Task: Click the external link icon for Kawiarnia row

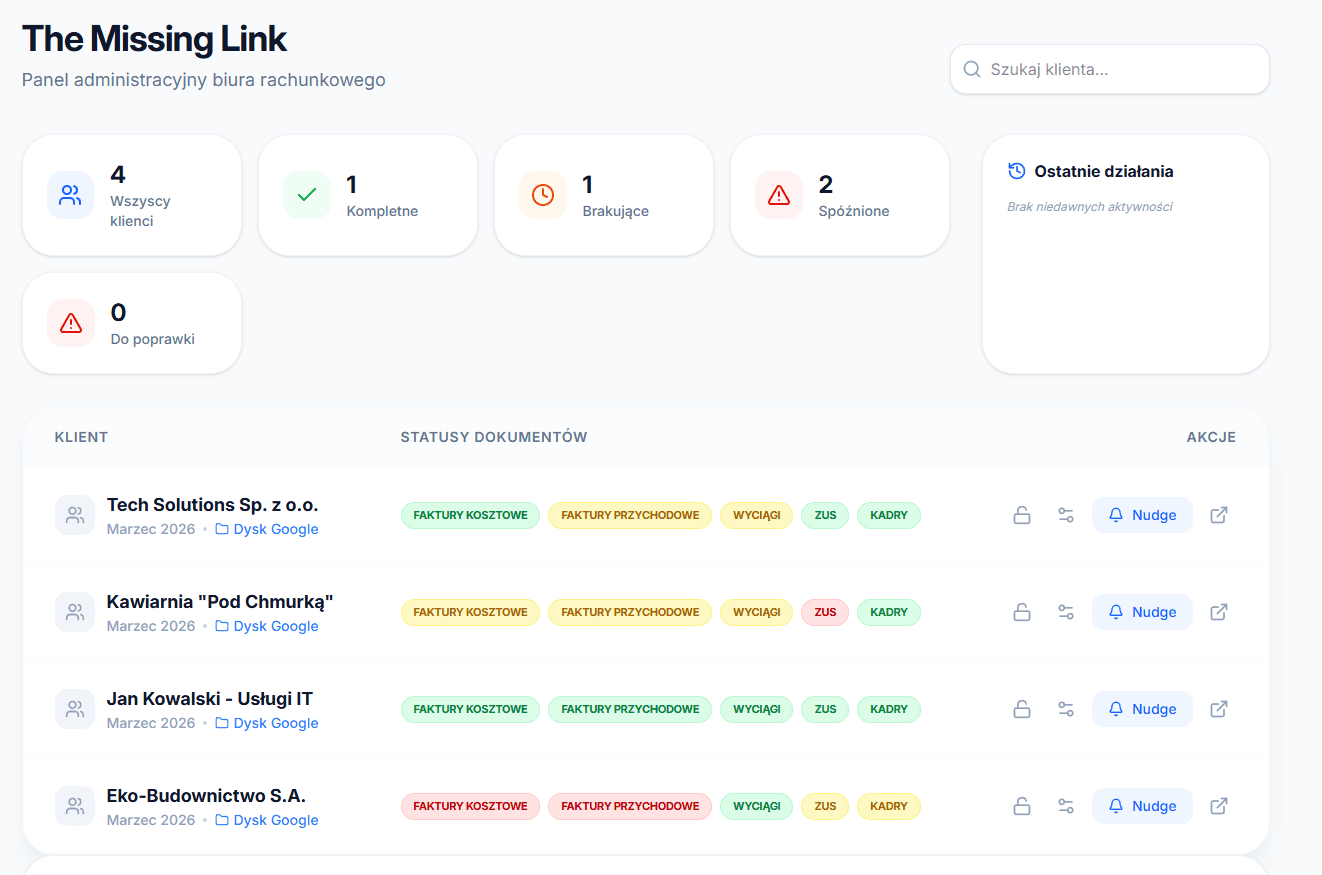Action: coord(1219,612)
